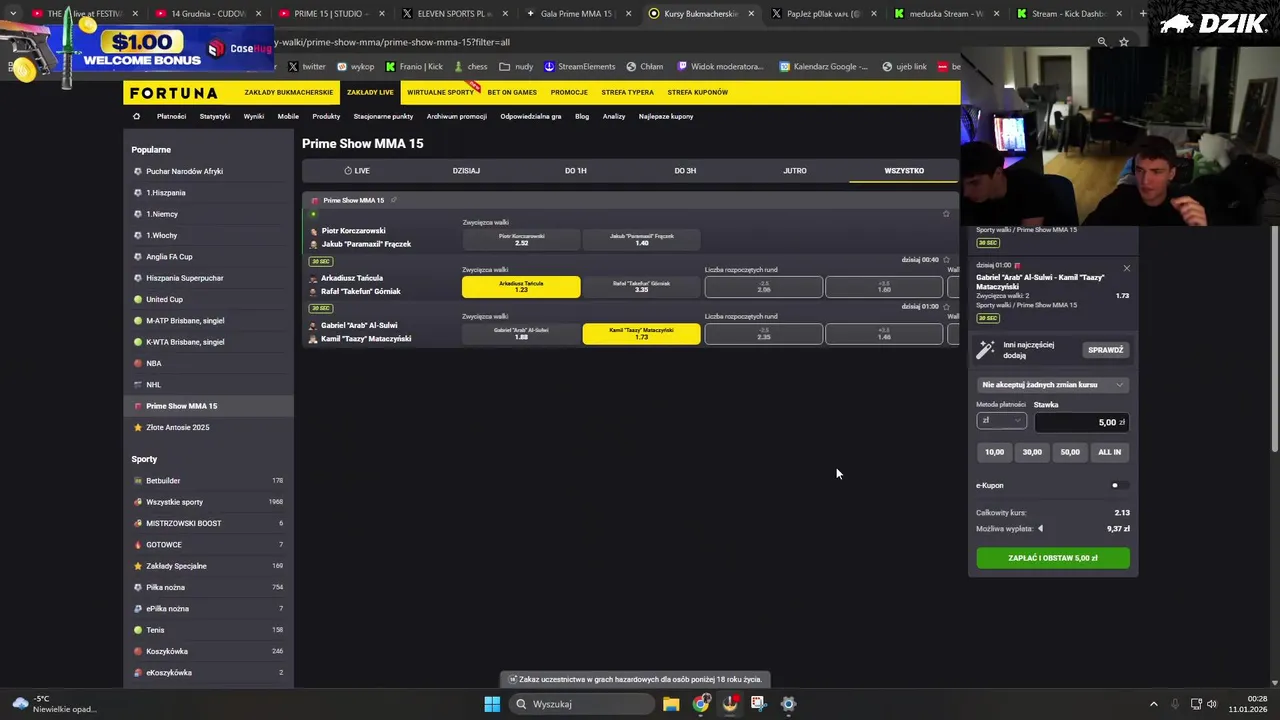Click the Fortuna logo
The height and width of the screenshot is (720, 1280).
(x=174, y=93)
